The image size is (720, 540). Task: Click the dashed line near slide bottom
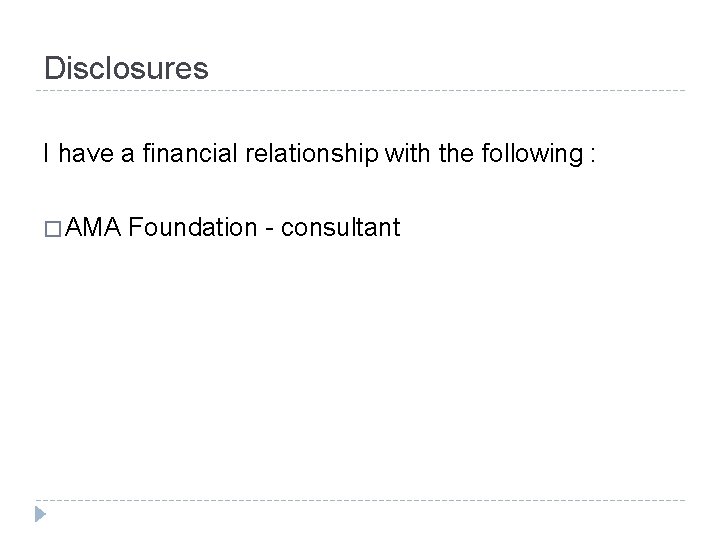360,500
